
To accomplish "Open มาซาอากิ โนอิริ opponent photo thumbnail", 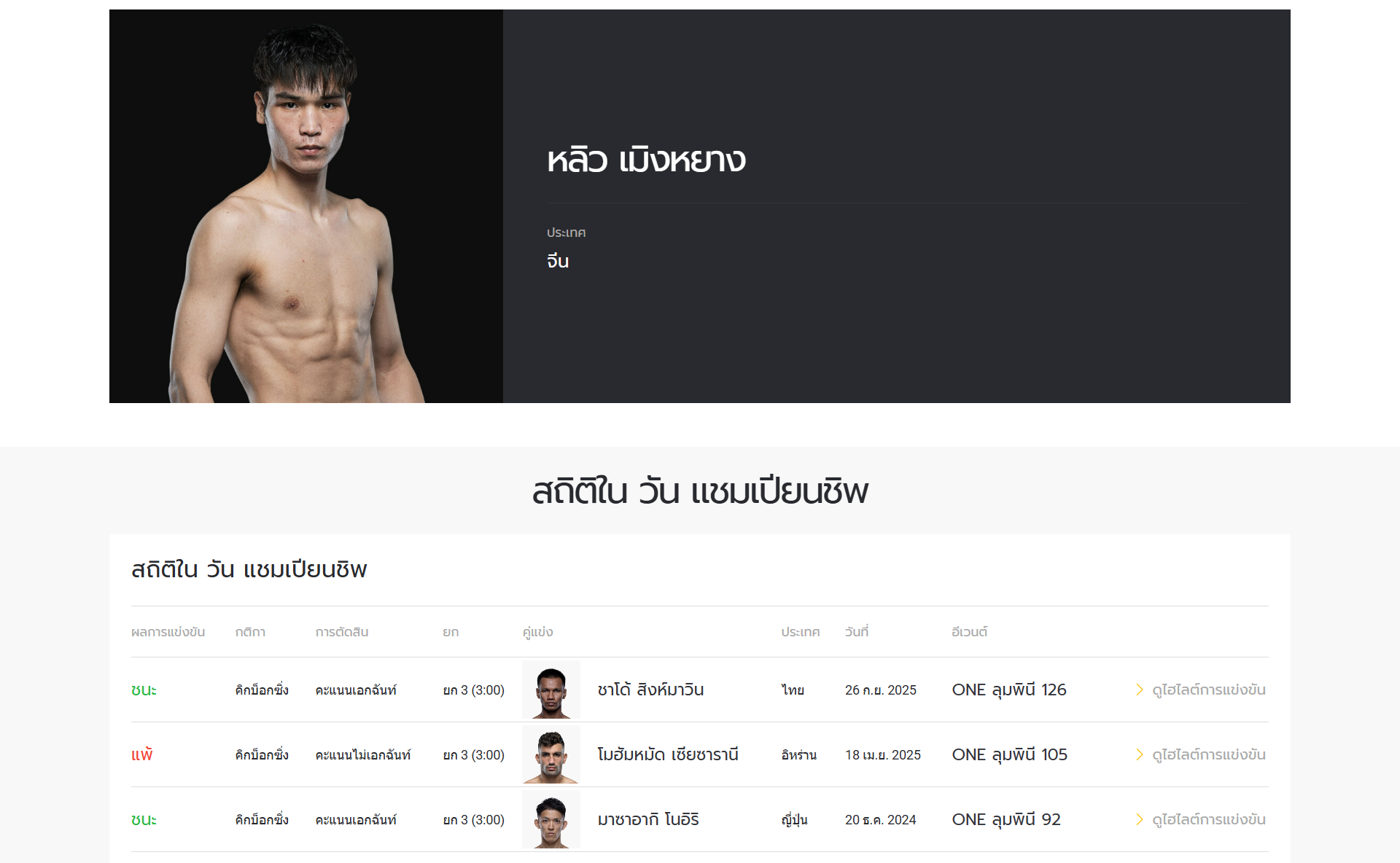I will tap(551, 819).
